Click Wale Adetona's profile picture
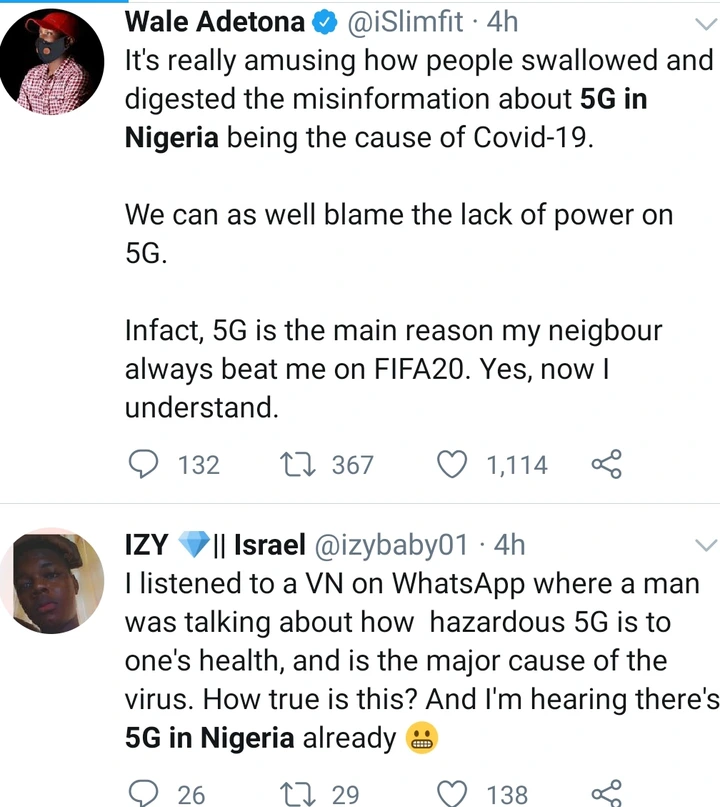 coord(52,62)
